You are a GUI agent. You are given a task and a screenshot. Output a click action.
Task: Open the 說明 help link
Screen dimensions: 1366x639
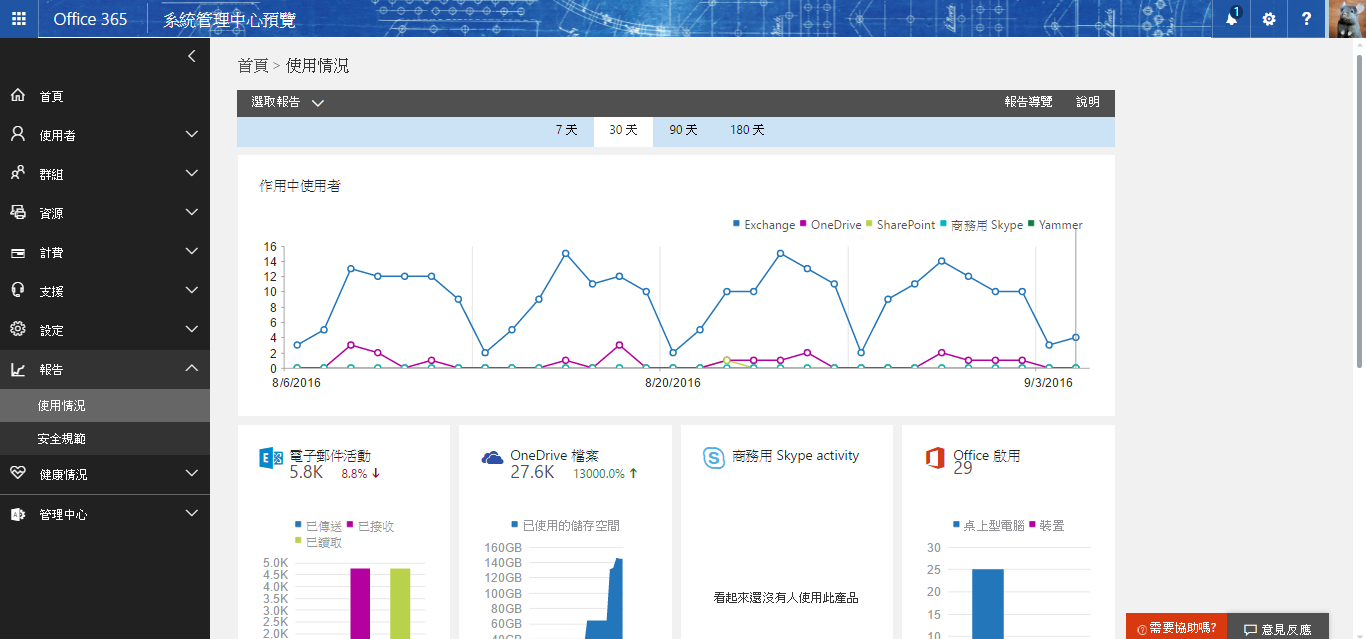tap(1088, 102)
